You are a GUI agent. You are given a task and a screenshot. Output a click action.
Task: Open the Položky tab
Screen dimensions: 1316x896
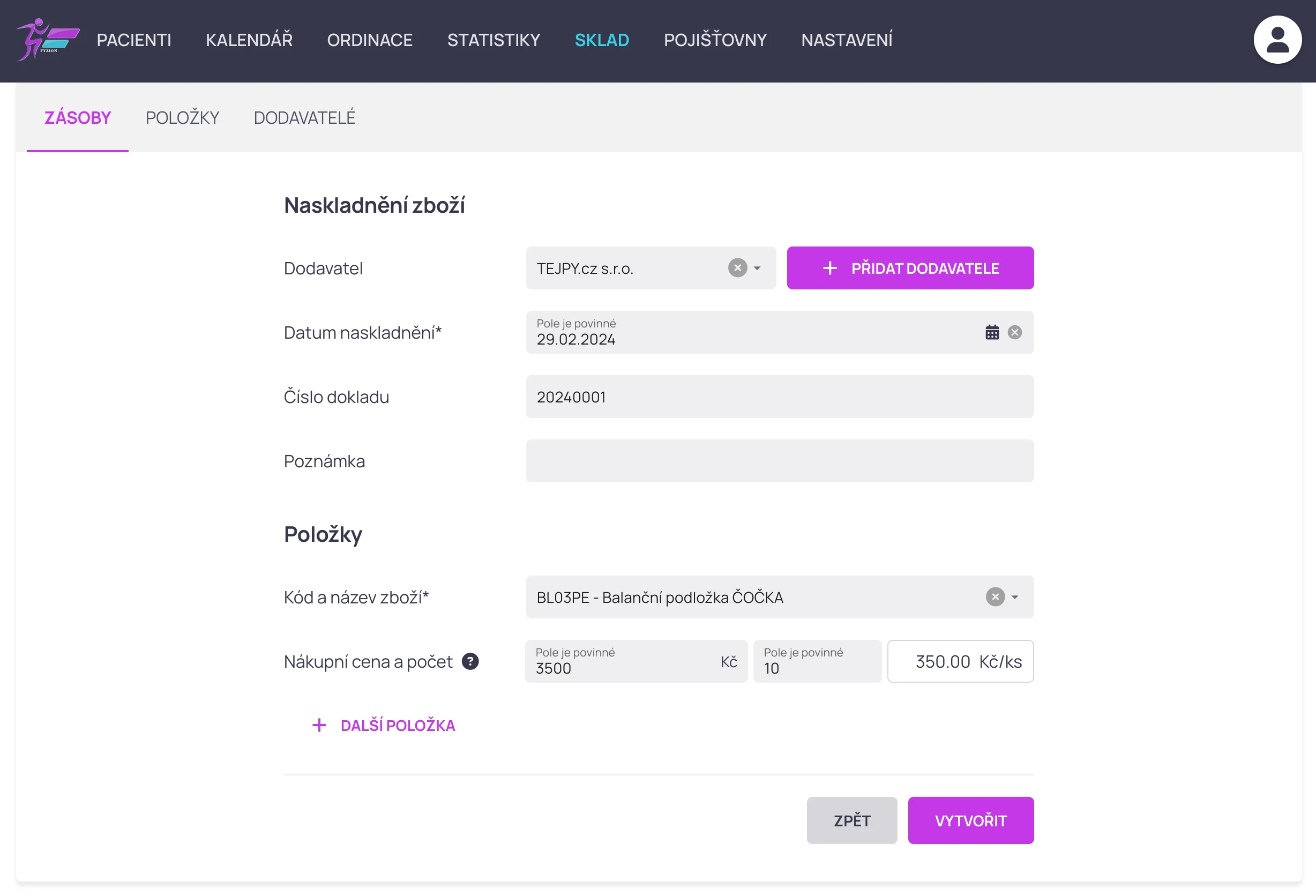[x=182, y=118]
